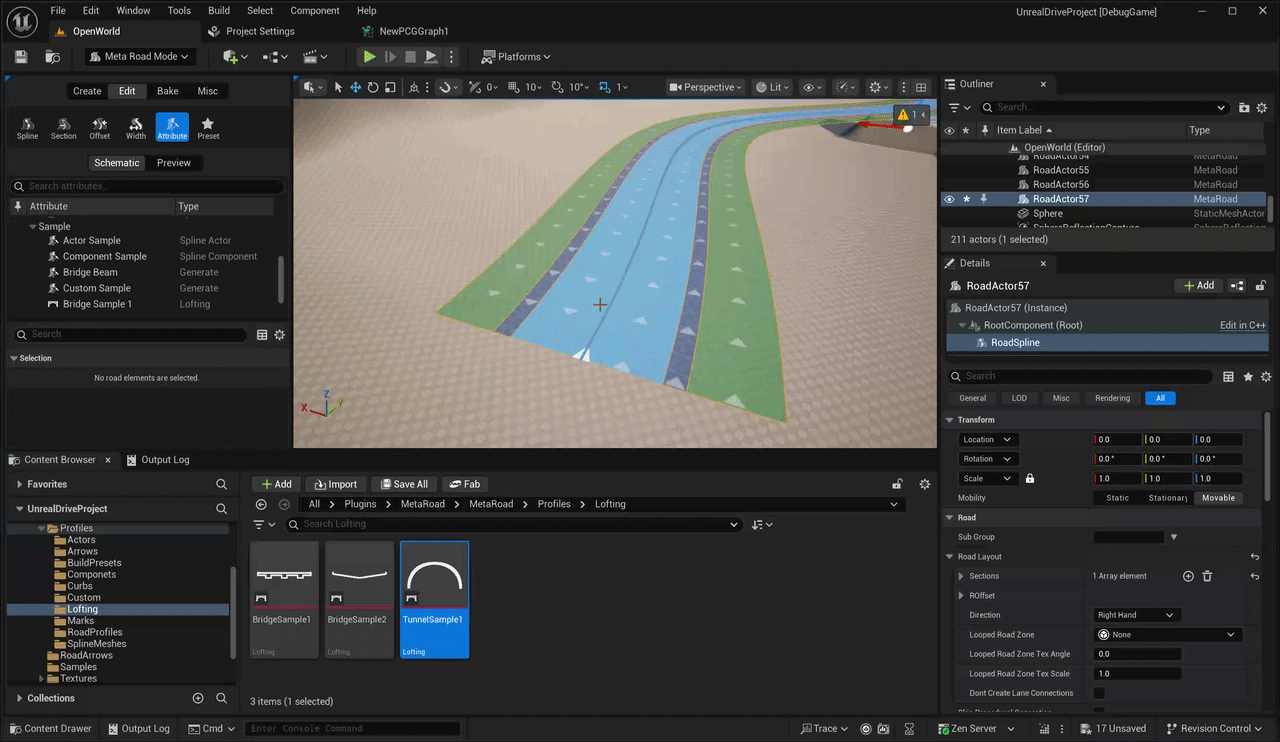The width and height of the screenshot is (1280, 742).
Task: Toggle visibility eye for RoadActor57
Action: point(949,199)
